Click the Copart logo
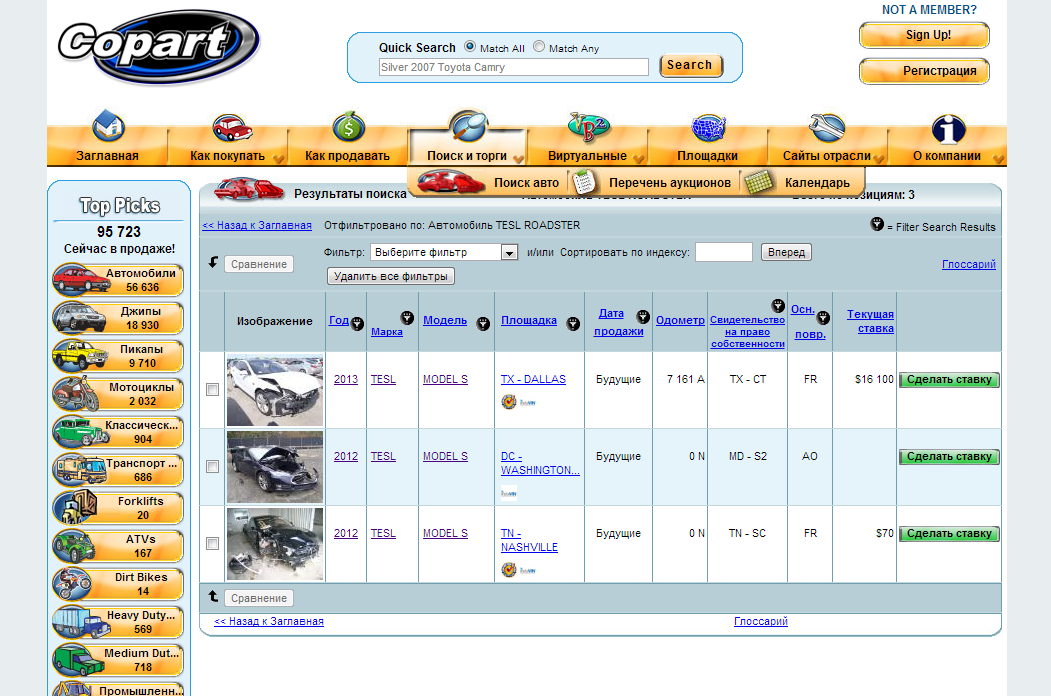This screenshot has width=1051, height=696. tap(159, 47)
